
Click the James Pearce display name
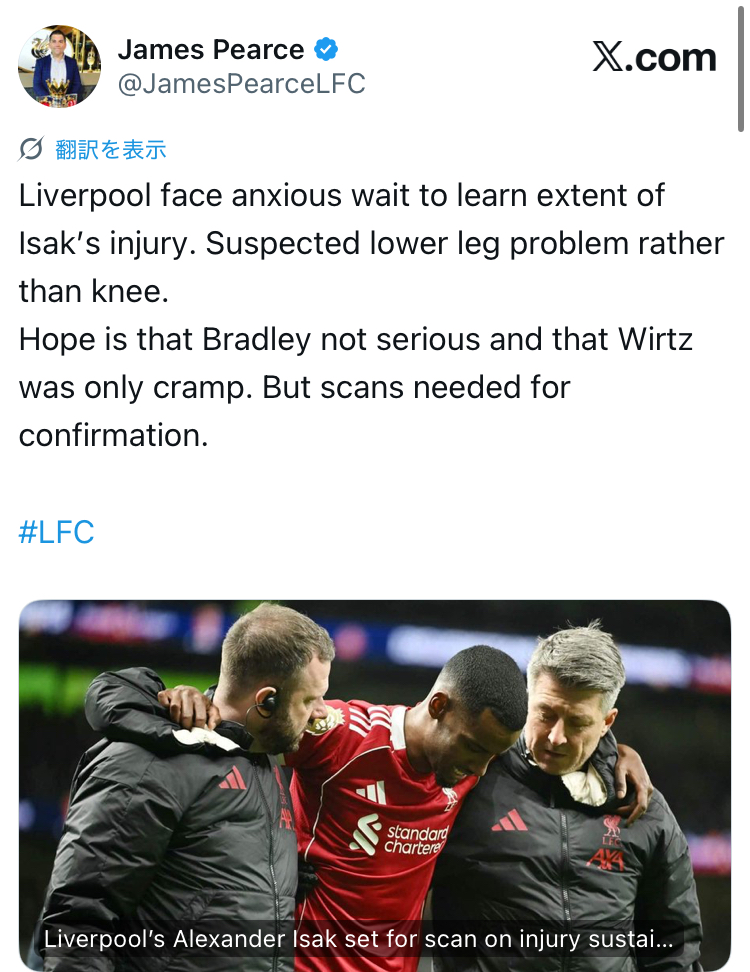coord(211,50)
